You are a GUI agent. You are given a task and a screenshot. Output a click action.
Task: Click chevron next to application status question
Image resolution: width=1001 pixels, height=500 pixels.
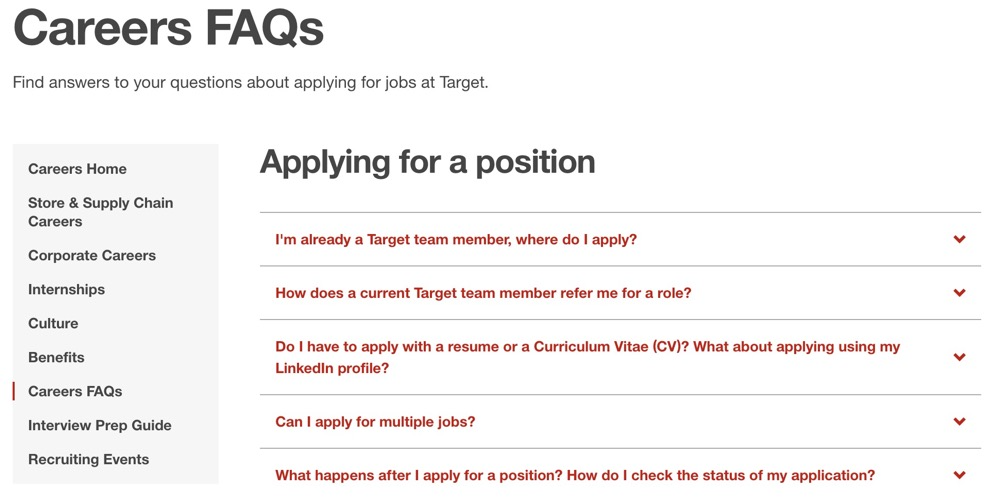pos(960,475)
